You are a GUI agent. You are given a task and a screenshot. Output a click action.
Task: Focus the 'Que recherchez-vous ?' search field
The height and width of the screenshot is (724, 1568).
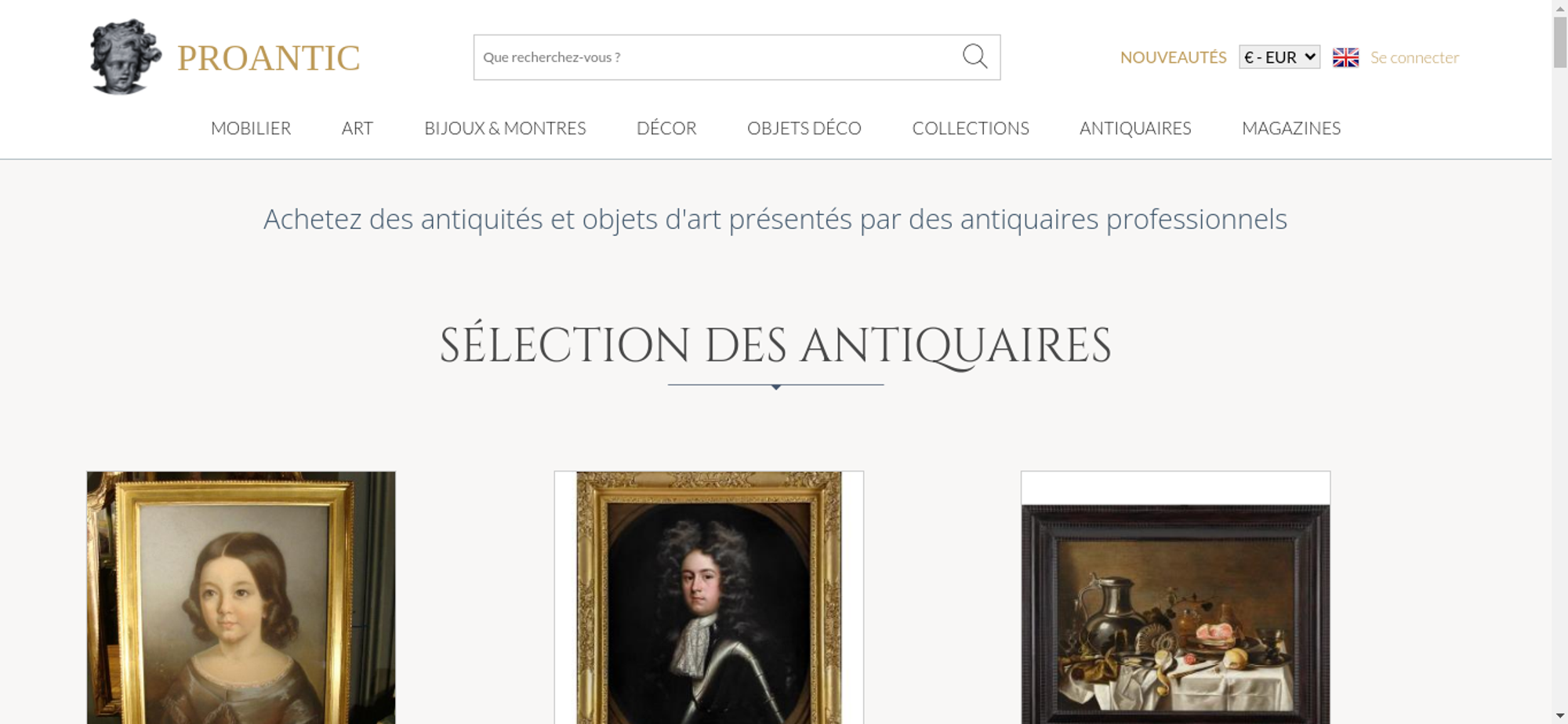coord(717,57)
